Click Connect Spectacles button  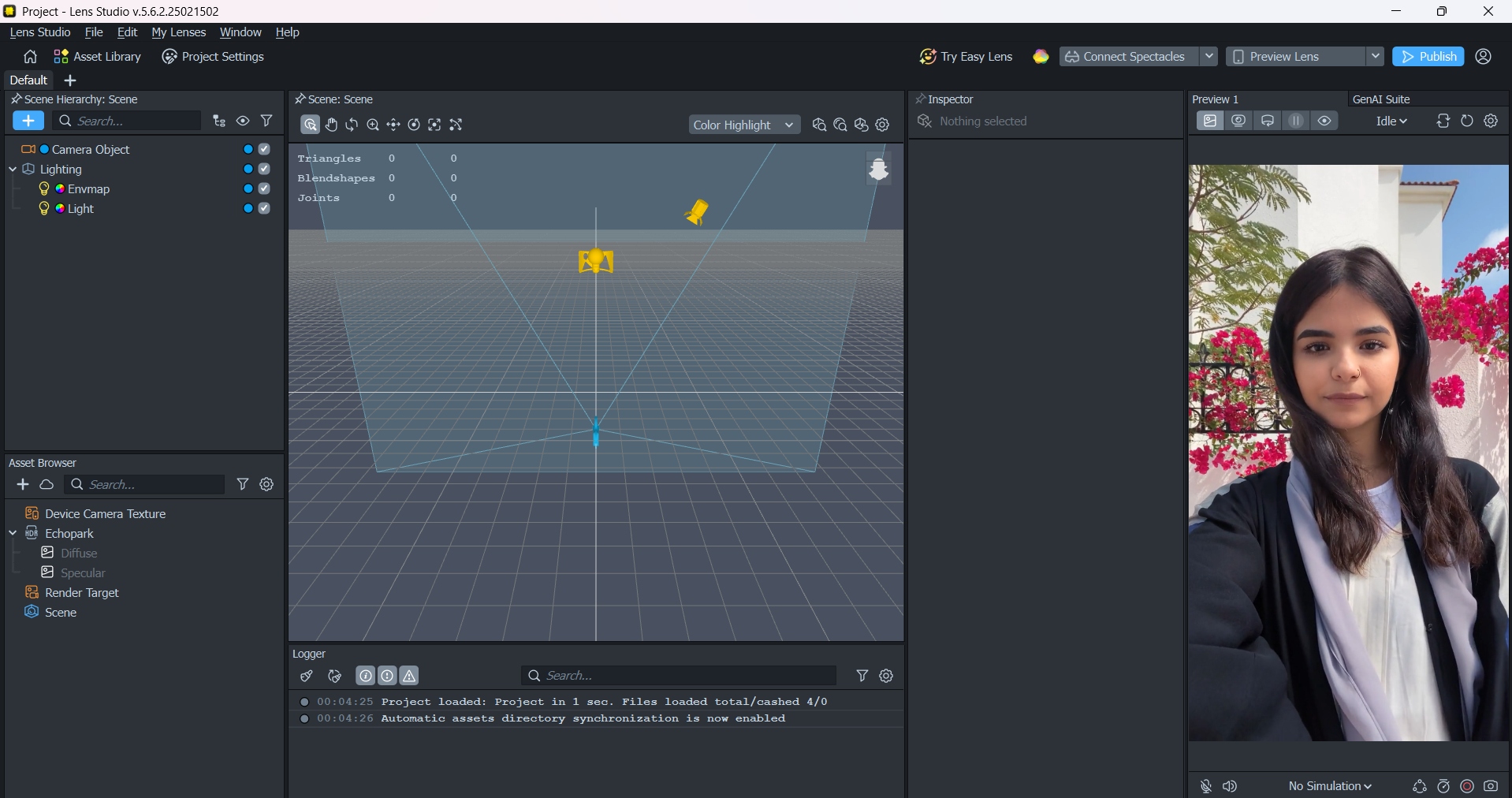pyautogui.click(x=1129, y=57)
